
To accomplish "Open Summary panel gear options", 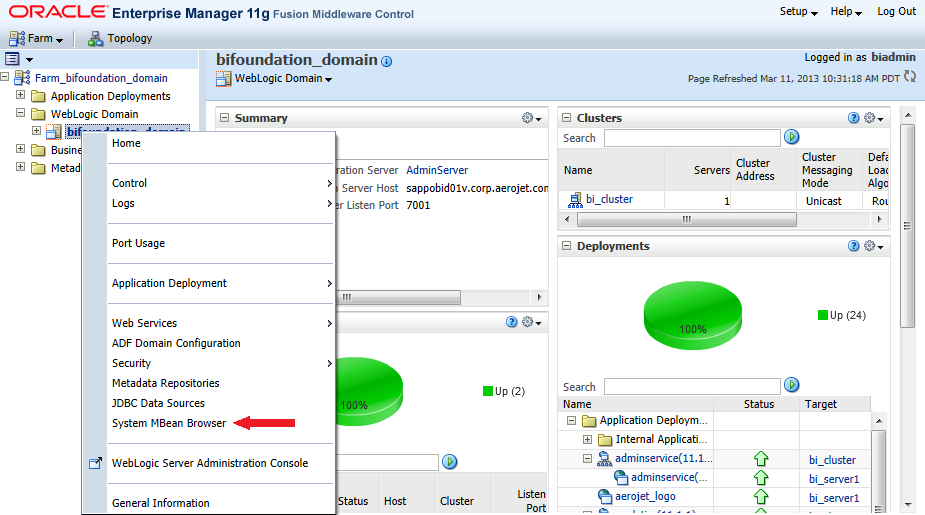I will pyautogui.click(x=531, y=118).
